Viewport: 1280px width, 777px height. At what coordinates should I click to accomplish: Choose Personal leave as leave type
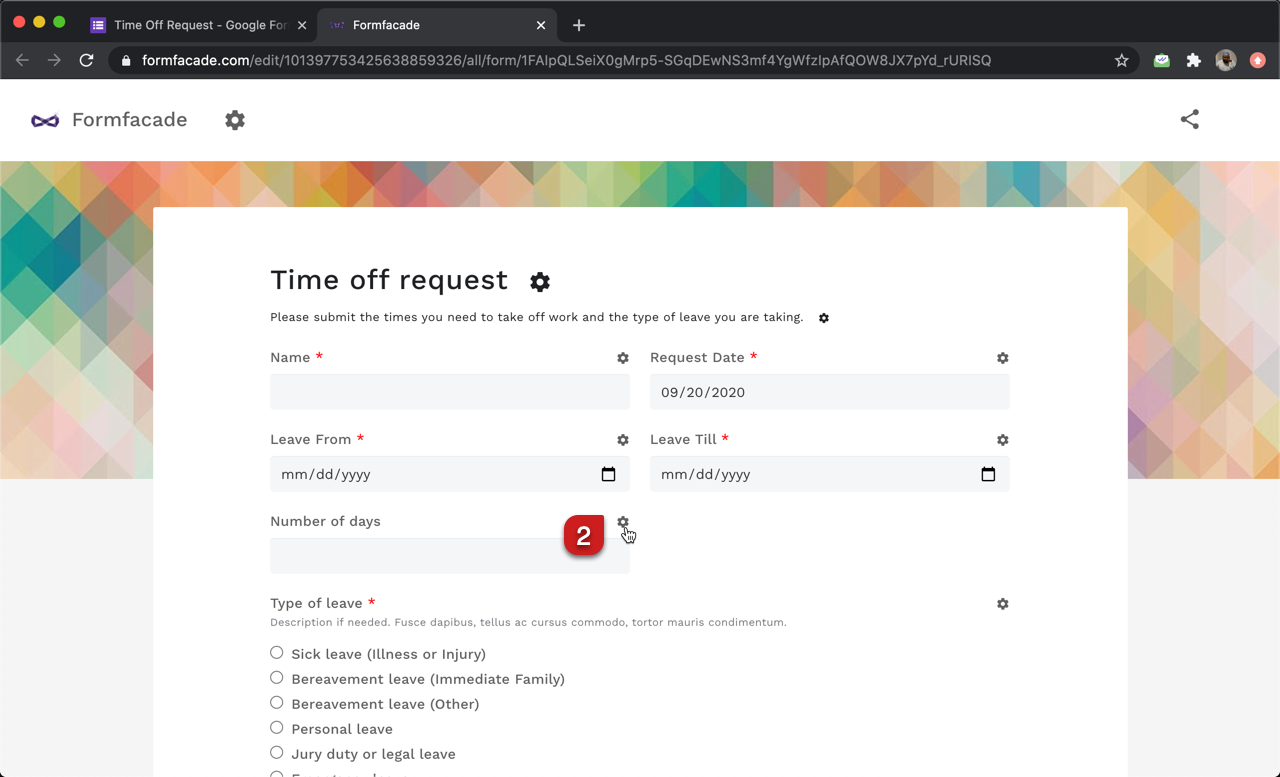tap(276, 727)
